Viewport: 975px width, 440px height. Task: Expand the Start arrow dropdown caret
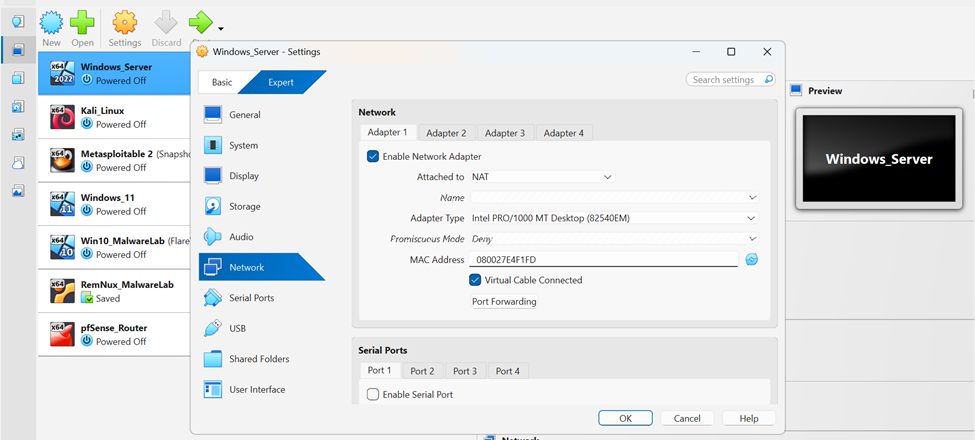(x=221, y=28)
